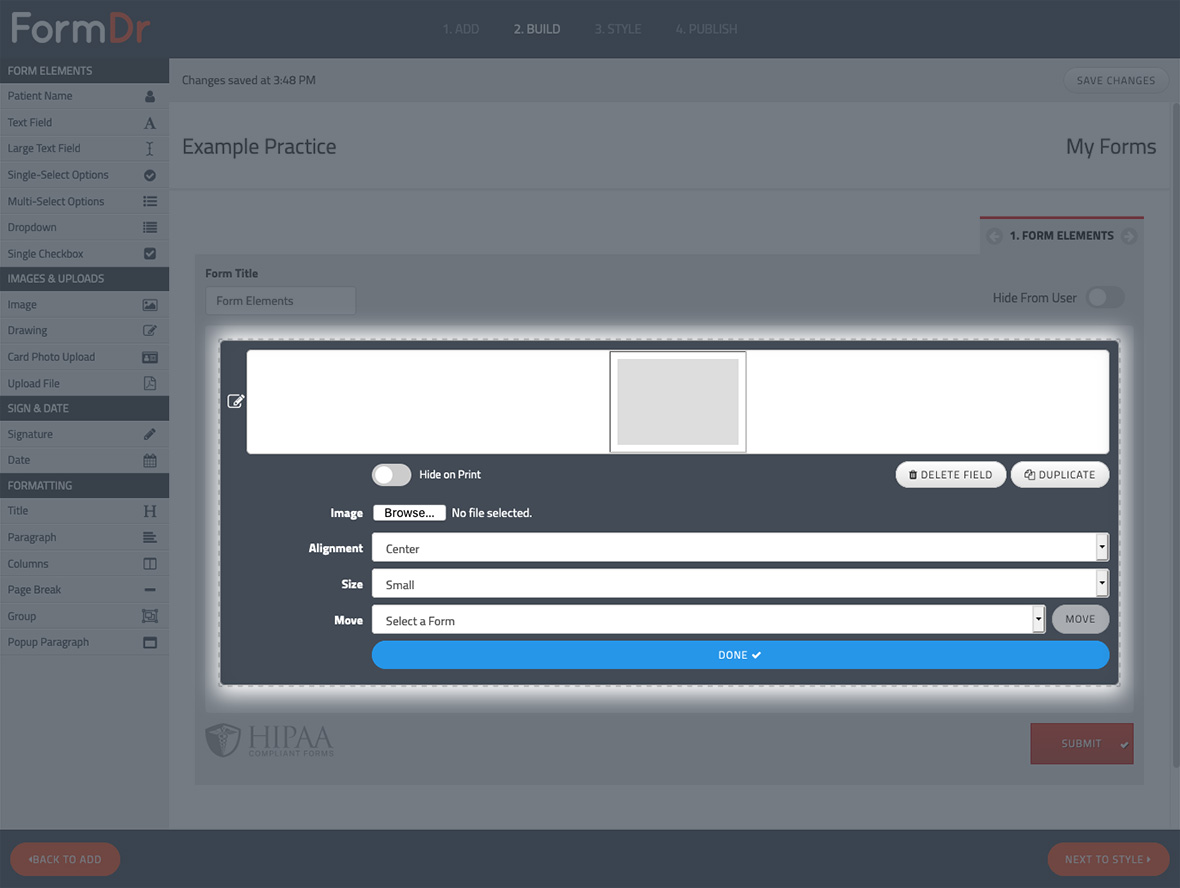Open step 4. PUBLISH
The width and height of the screenshot is (1180, 888).
point(706,29)
